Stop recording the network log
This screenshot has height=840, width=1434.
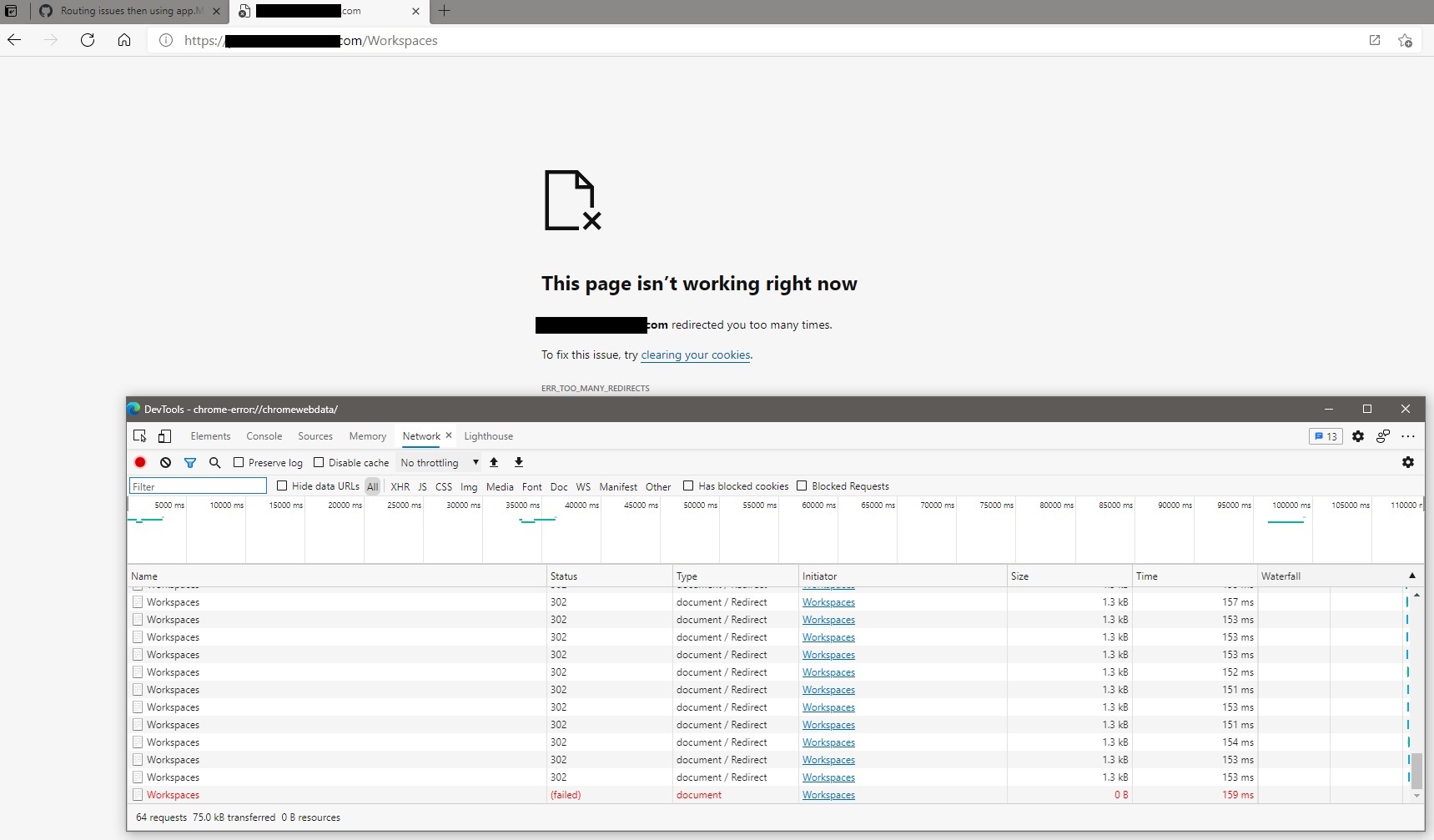click(139, 462)
